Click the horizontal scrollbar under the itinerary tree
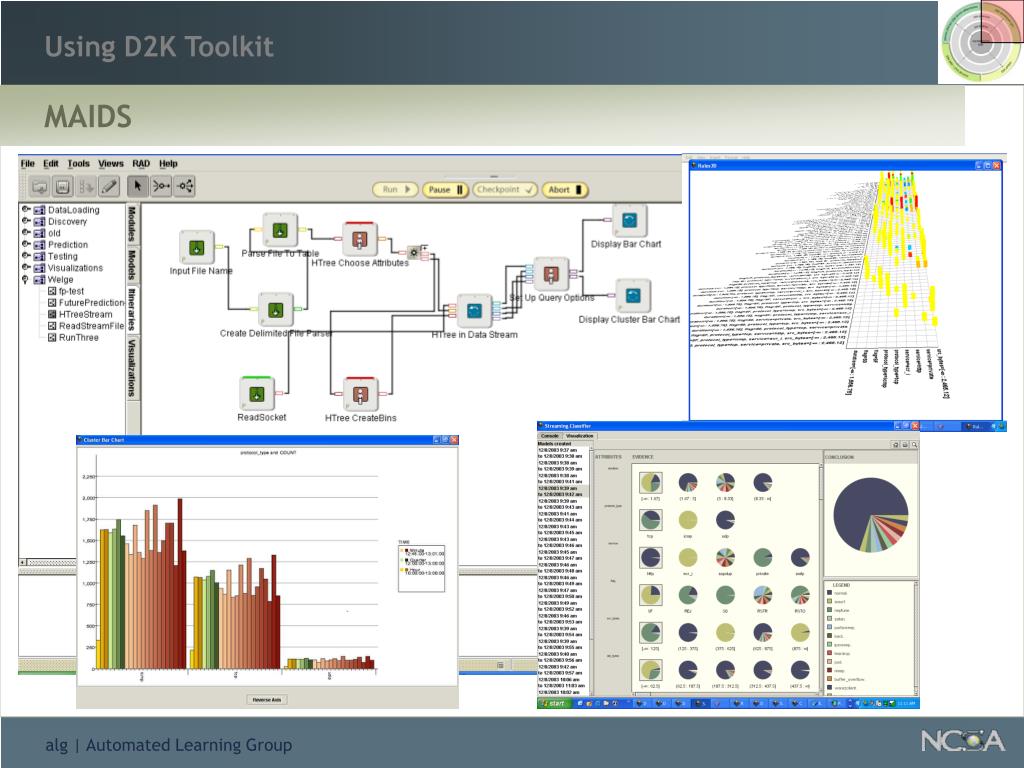The height and width of the screenshot is (768, 1024). [48, 562]
